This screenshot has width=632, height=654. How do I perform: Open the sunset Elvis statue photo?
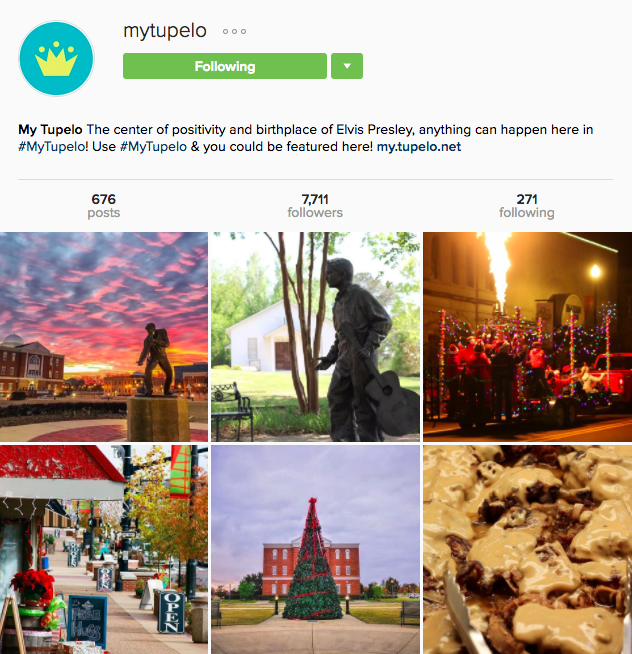click(104, 337)
